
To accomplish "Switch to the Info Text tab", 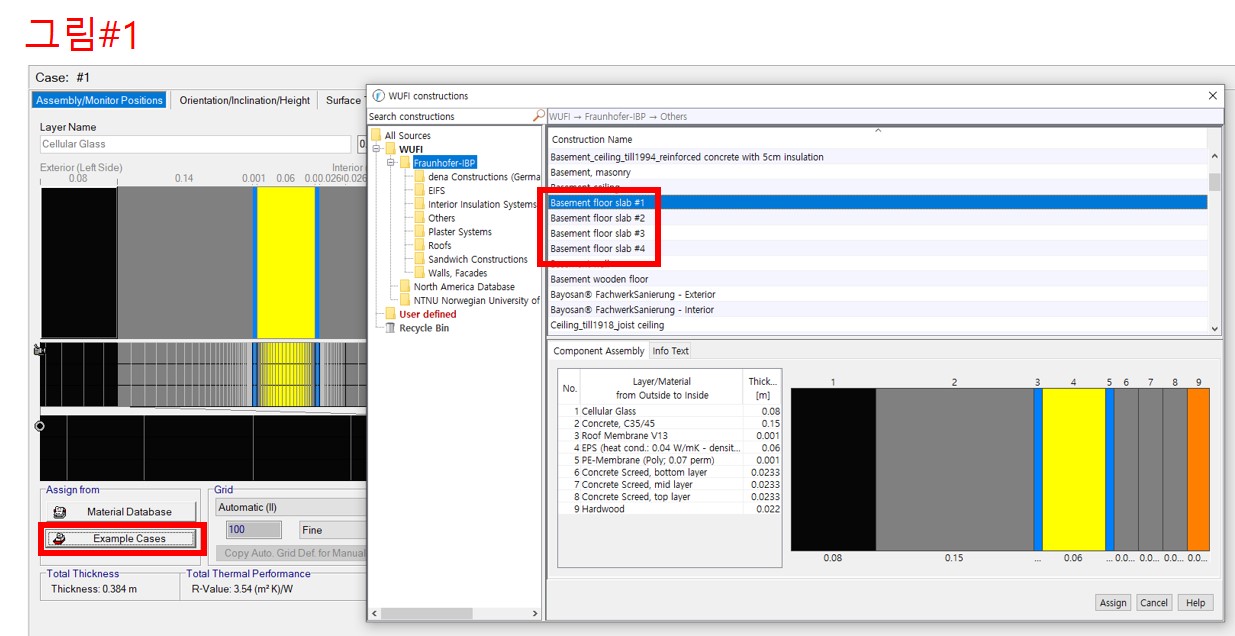I will coord(670,351).
